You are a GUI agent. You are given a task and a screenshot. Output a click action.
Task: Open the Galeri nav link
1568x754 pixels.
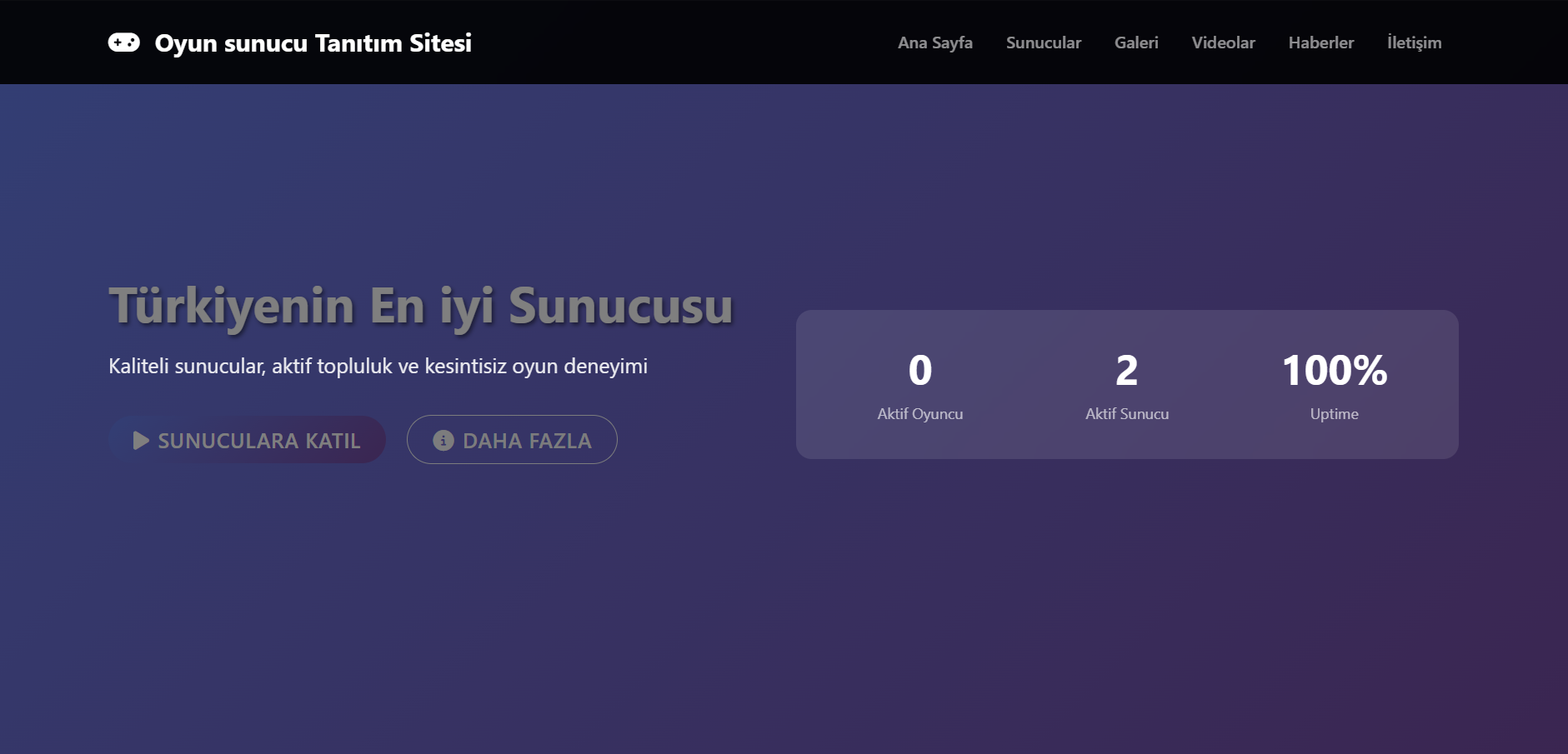(x=1136, y=42)
